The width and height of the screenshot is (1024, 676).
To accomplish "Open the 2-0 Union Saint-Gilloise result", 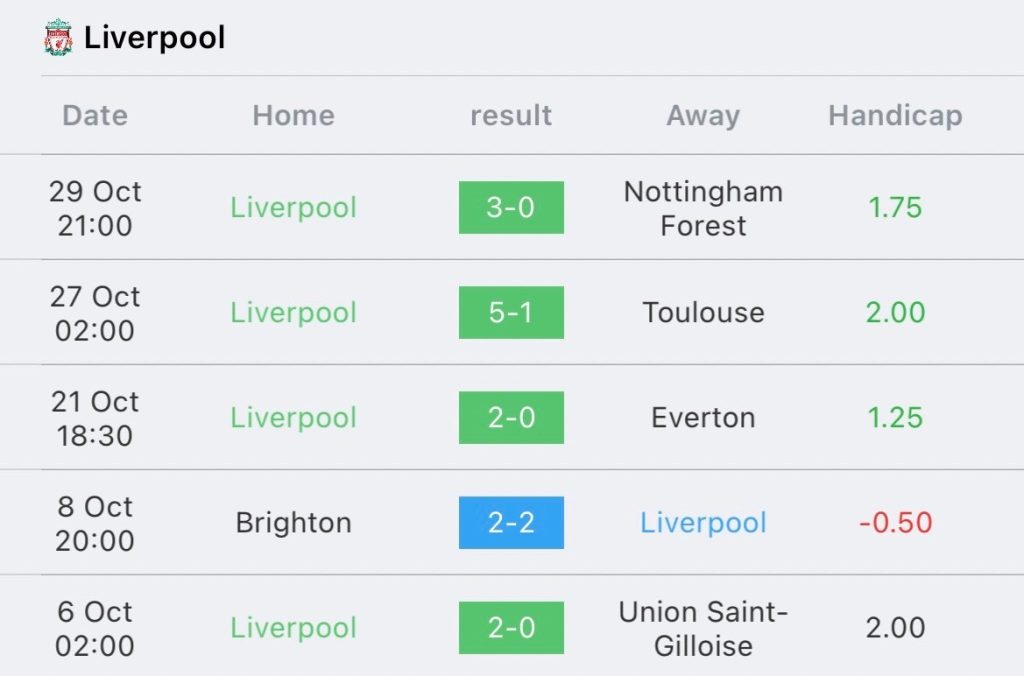I will tap(511, 628).
